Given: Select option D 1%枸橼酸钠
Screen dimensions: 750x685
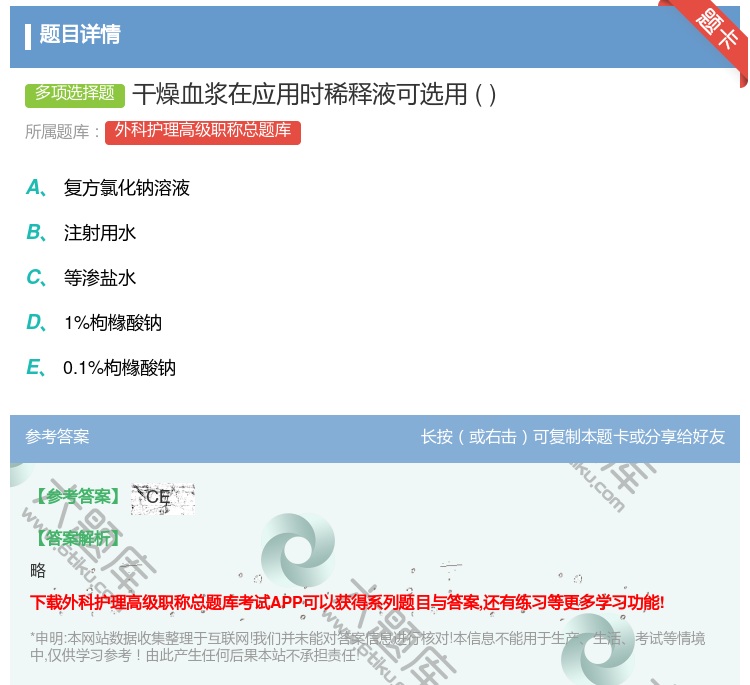Looking at the screenshot, I should [112, 323].
